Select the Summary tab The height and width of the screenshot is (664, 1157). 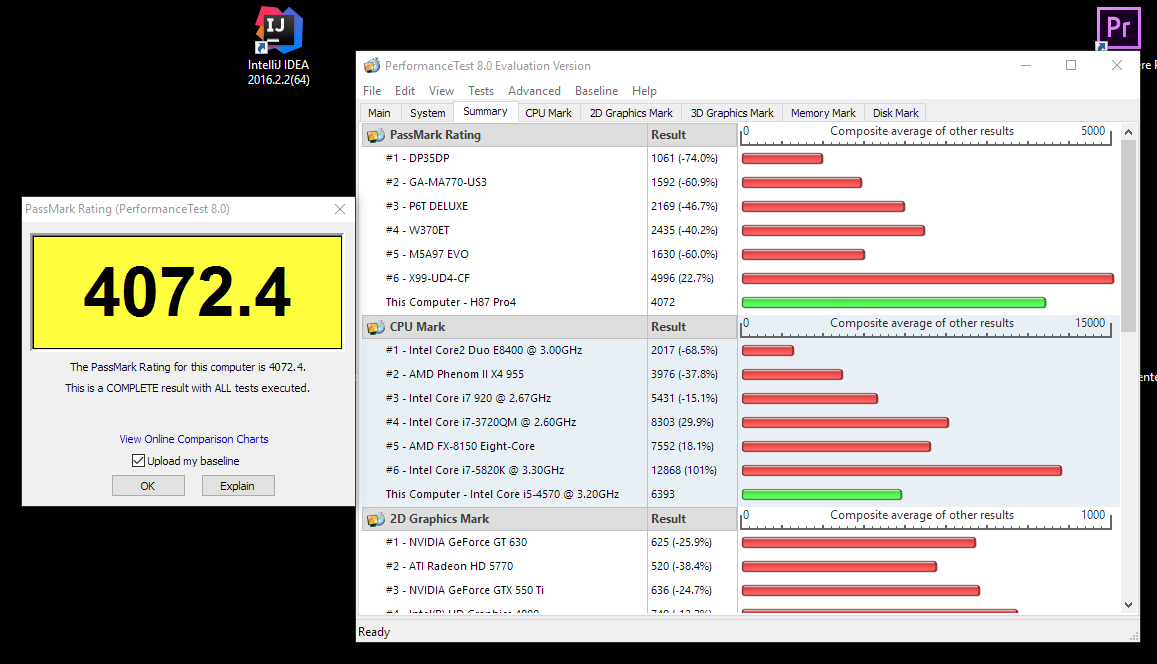point(485,111)
